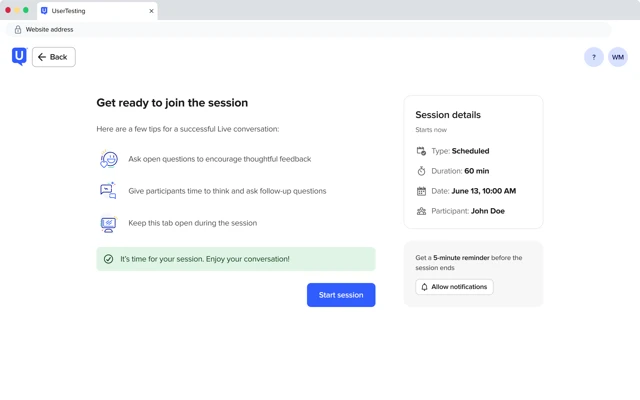Click the monitor keep-tab-open tip icon
640x400 pixels.
(x=108, y=223)
